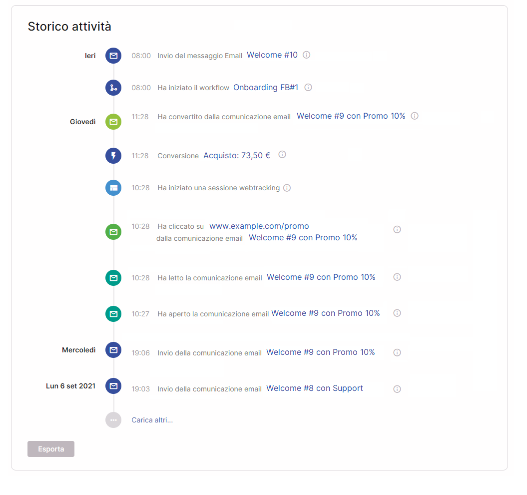This screenshot has height=495, width=527.
Task: Open the www.example.com/promo link
Action: pyautogui.click(x=259, y=226)
